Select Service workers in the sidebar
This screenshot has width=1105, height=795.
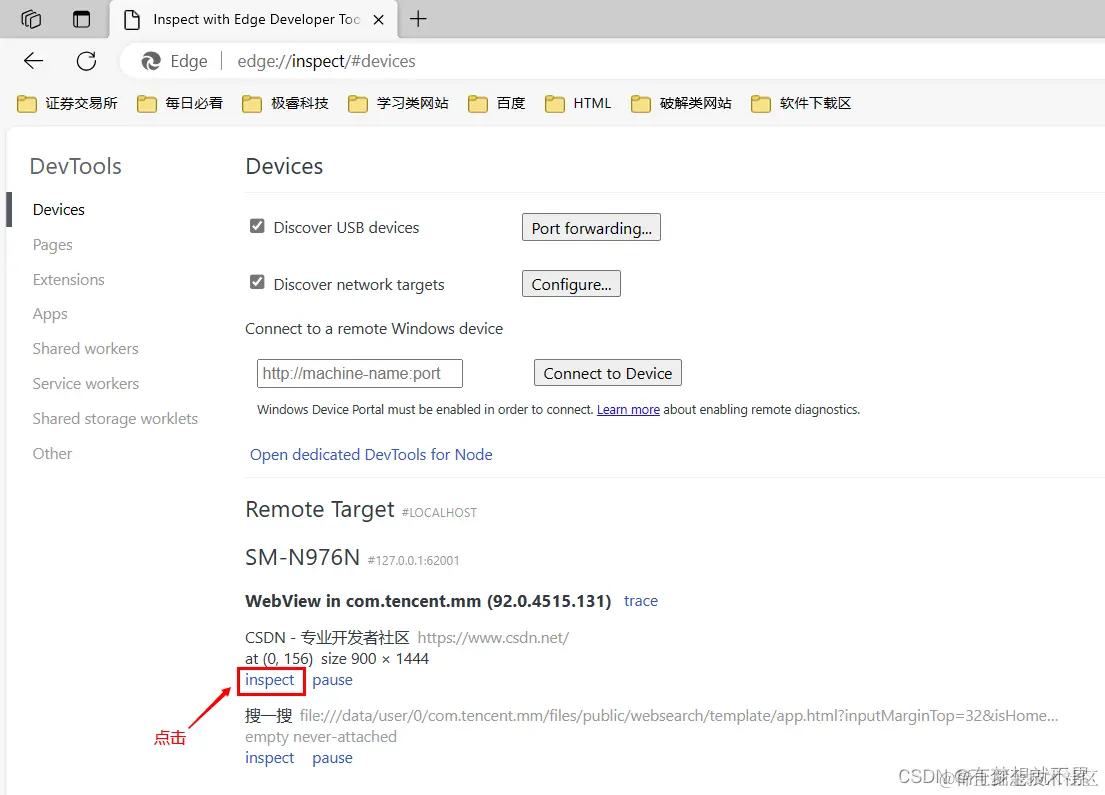85,383
